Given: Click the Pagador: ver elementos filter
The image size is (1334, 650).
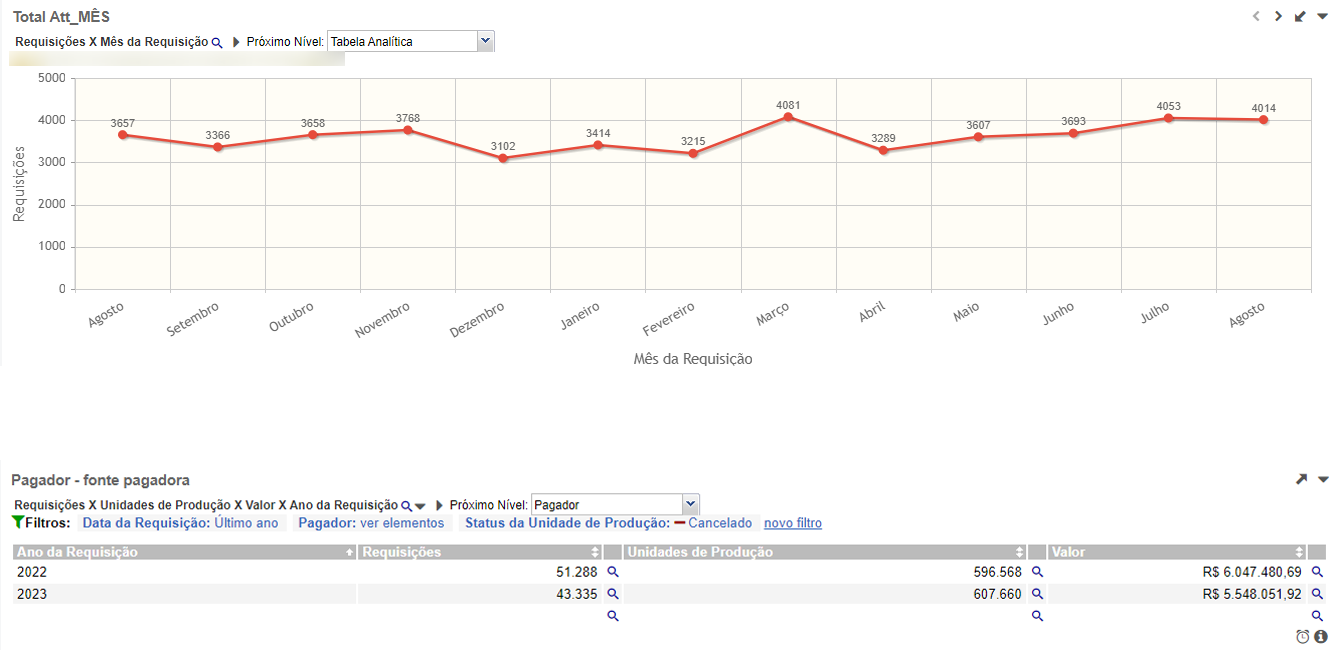Looking at the screenshot, I should click(371, 523).
